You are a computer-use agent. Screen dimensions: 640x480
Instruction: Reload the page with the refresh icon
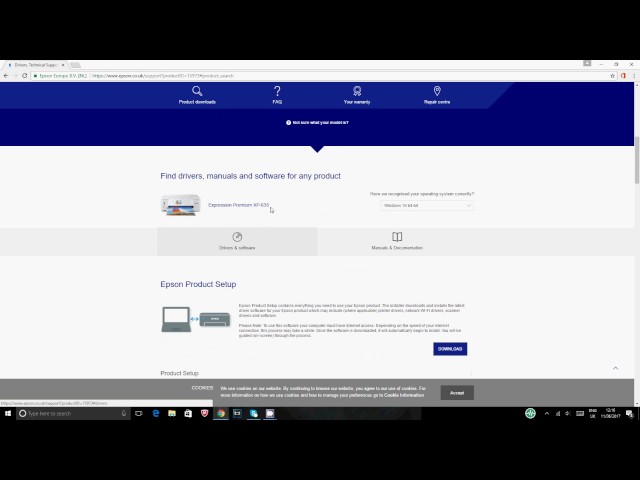[x=24, y=76]
